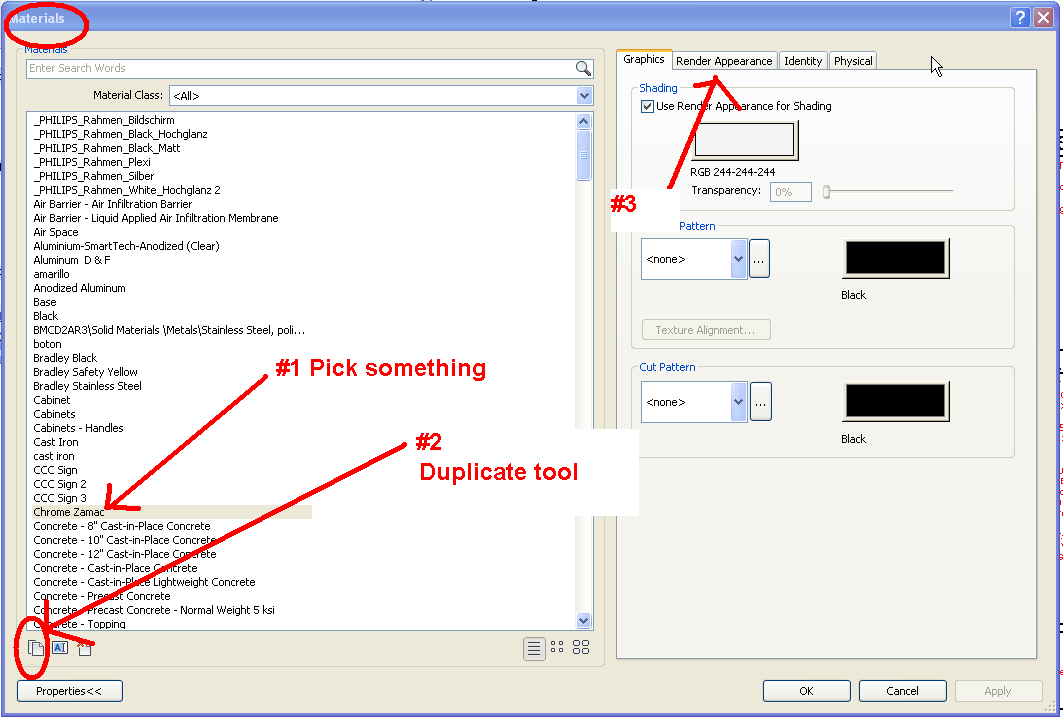Screen dimensions: 1063x717
Task: Click the Cancel button
Action: (x=902, y=691)
